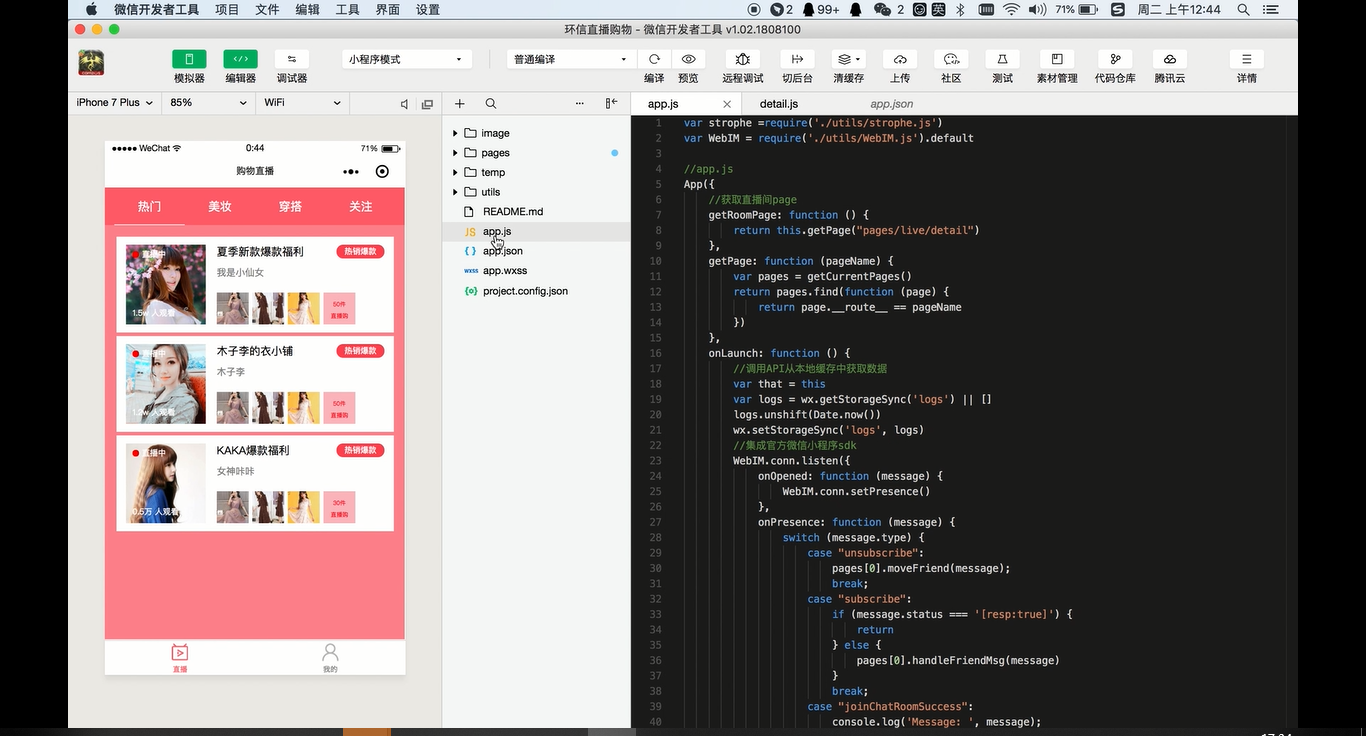Viewport: 1366px width, 736px height.
Task: Open the iPhone 7 Plus device dropdown
Action: tap(115, 103)
